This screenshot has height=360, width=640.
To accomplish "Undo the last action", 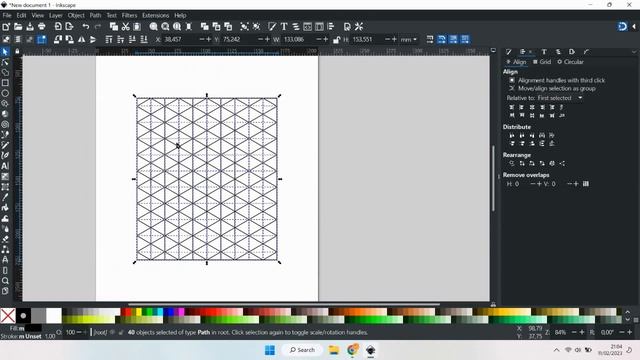I will 86,27.
